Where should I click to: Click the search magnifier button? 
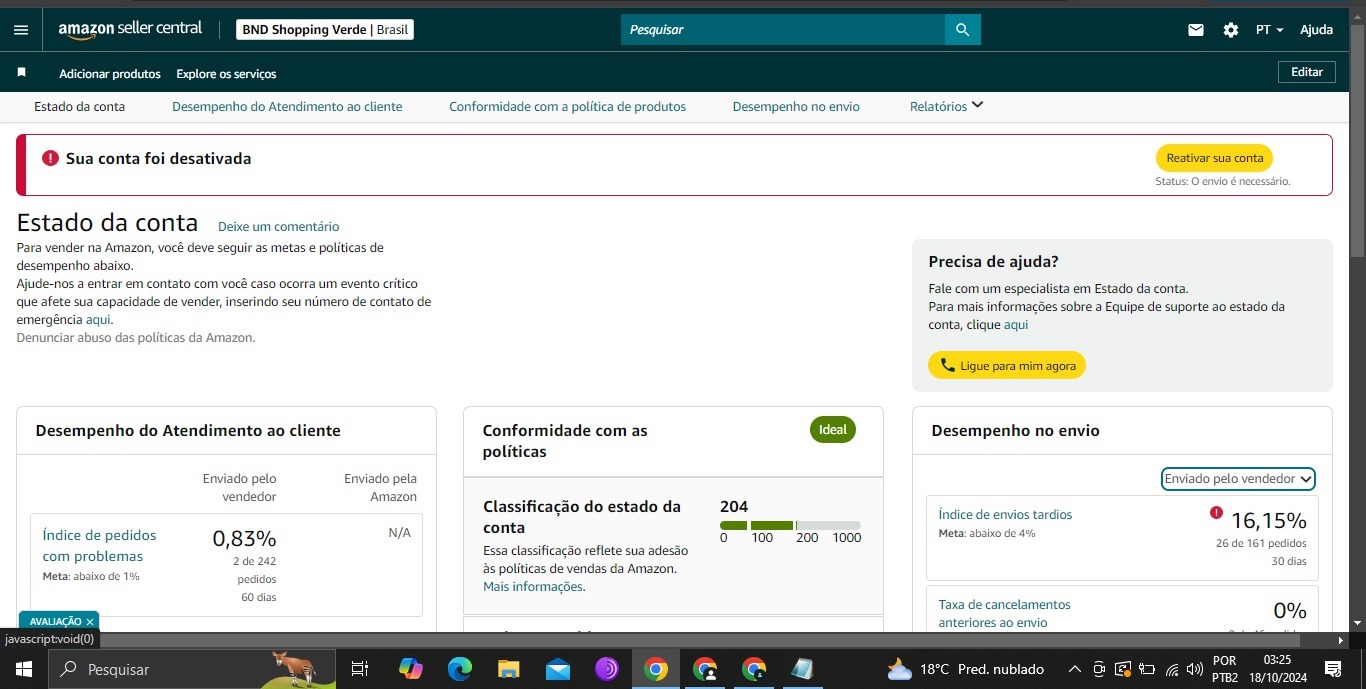(962, 30)
